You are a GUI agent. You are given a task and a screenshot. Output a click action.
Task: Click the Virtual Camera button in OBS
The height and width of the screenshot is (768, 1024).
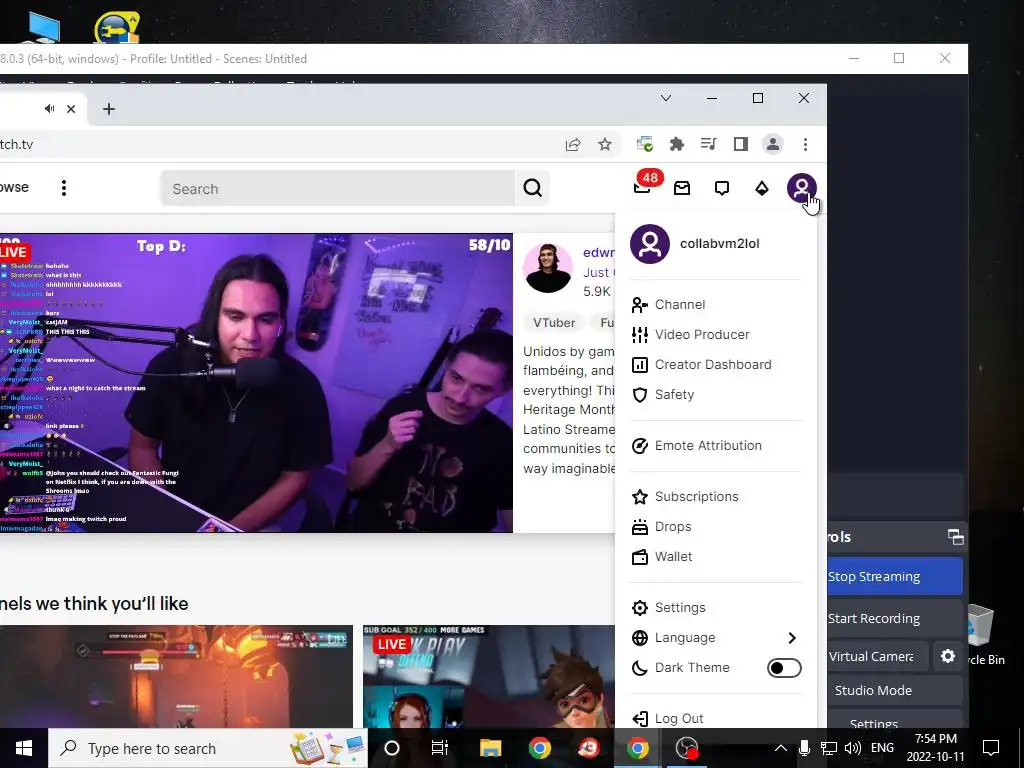[x=876, y=656]
